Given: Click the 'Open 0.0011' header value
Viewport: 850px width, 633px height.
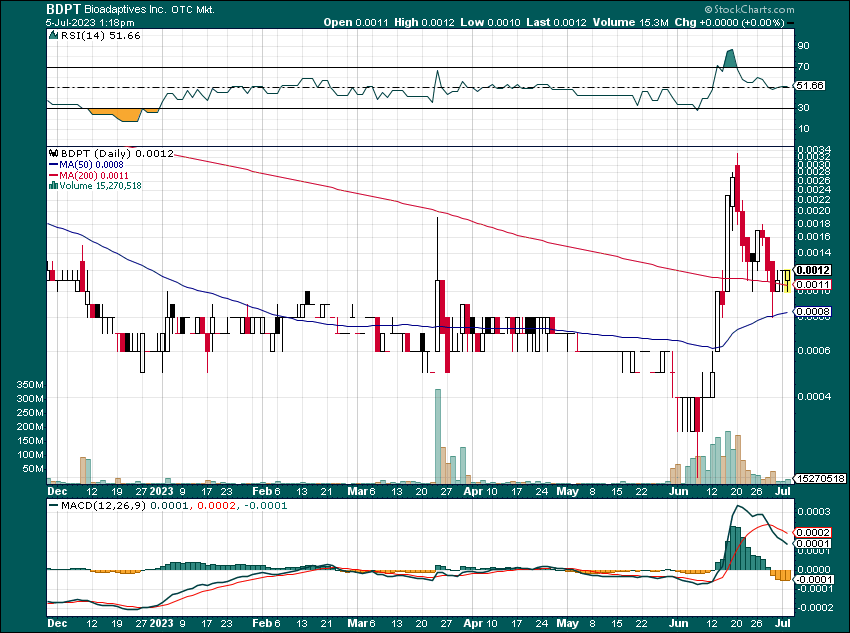Looking at the screenshot, I should click(x=356, y=23).
